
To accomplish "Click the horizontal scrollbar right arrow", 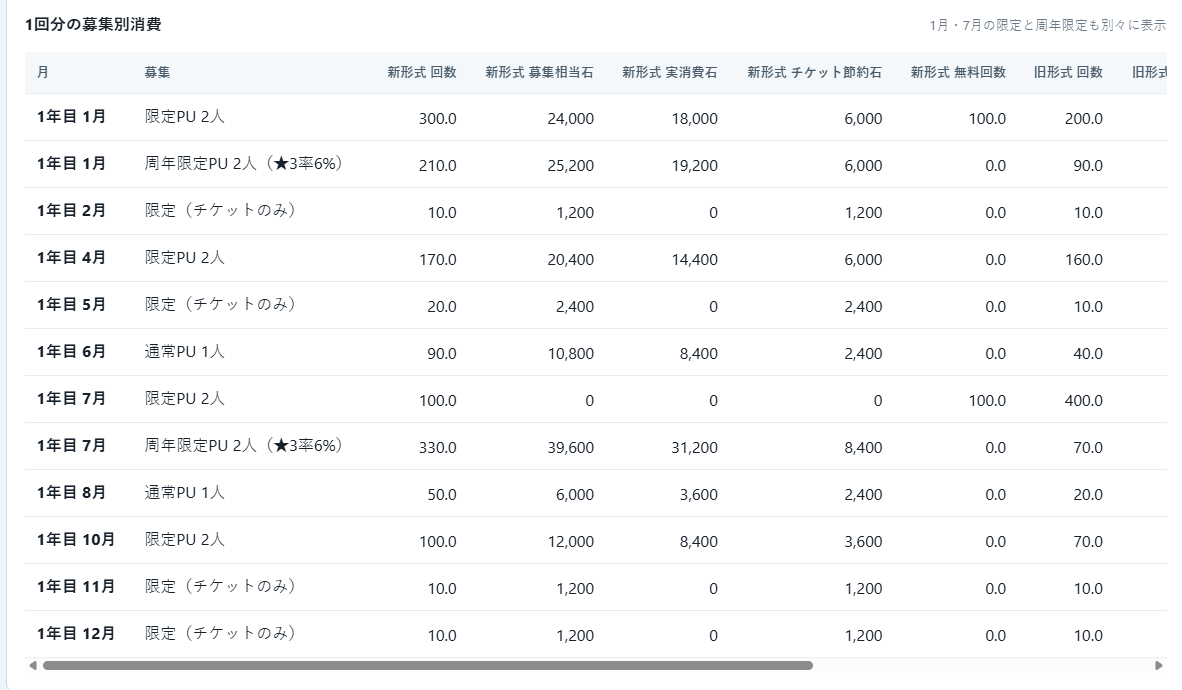I will [1159, 666].
